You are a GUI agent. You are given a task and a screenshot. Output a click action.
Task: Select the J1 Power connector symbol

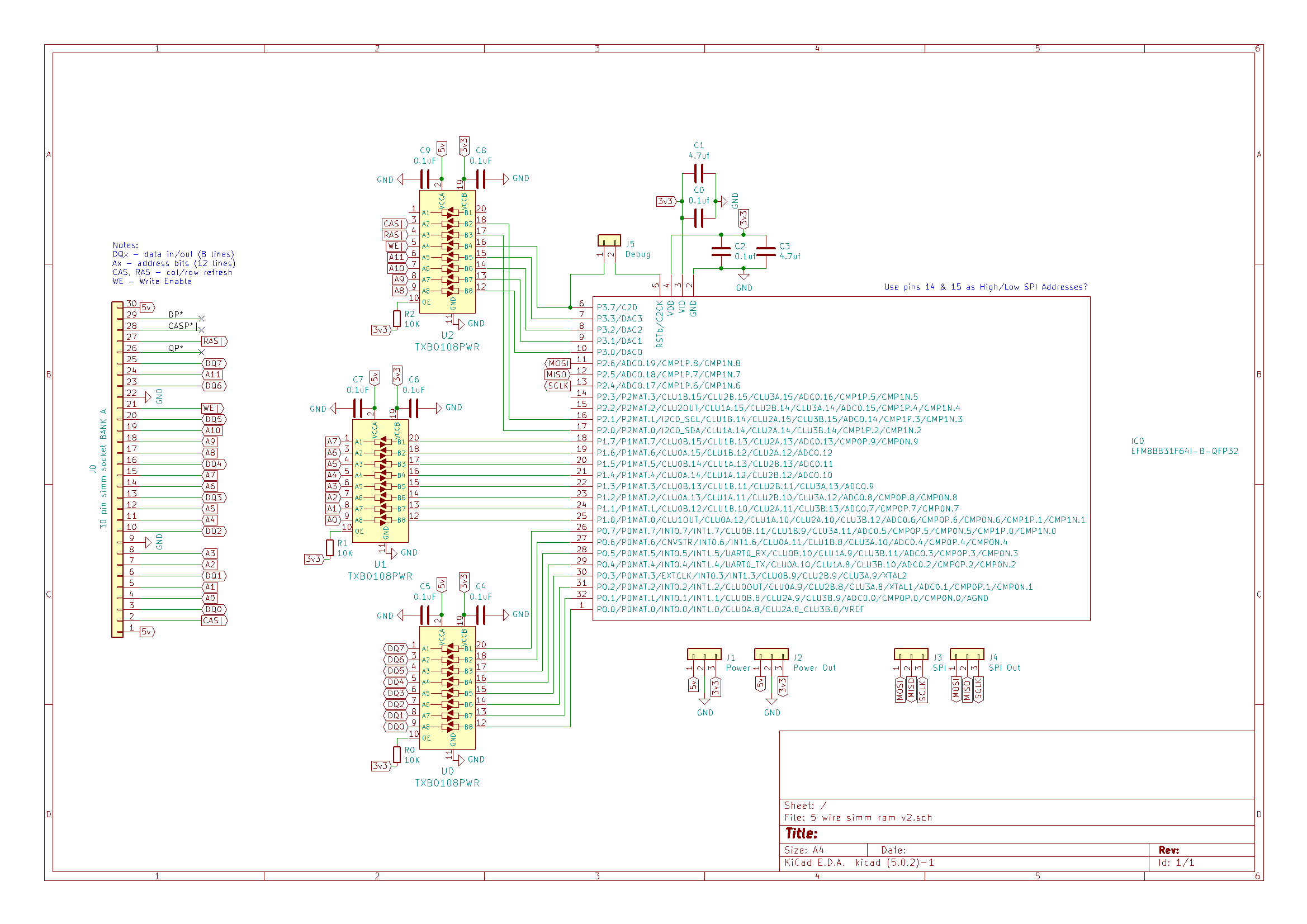(x=704, y=653)
